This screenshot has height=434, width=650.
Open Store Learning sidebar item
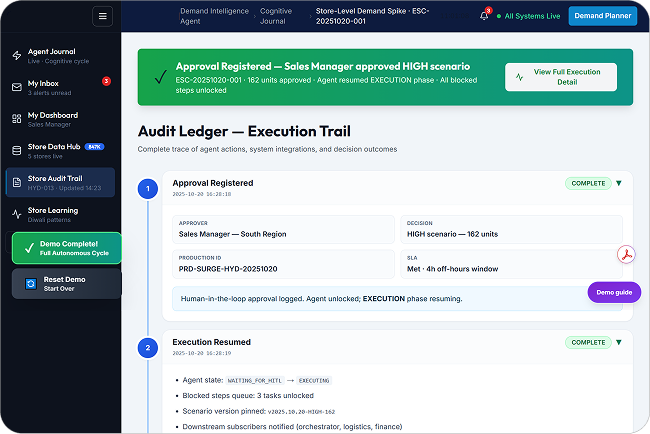[60, 214]
